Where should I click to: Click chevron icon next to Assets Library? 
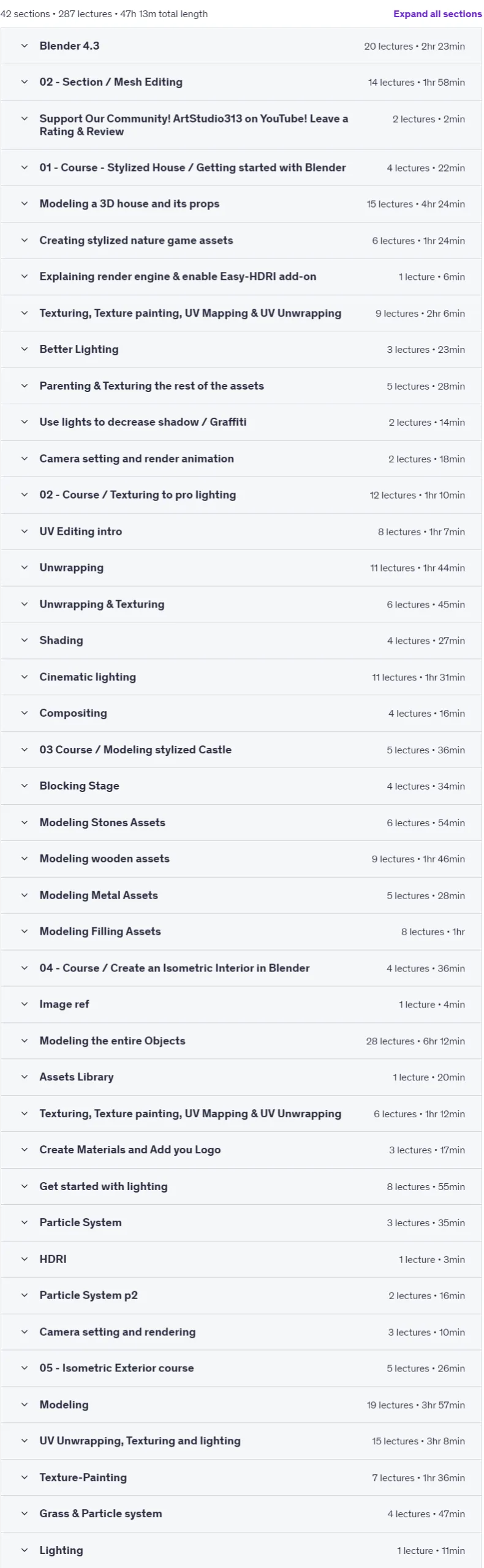(x=25, y=1077)
